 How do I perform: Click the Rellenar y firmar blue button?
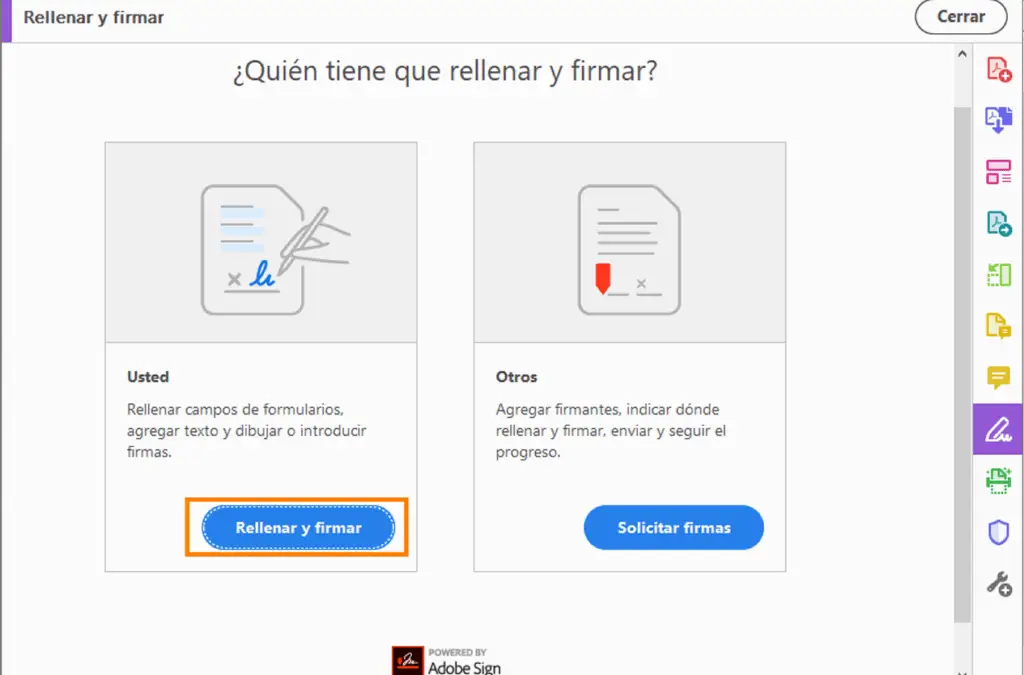pyautogui.click(x=298, y=527)
